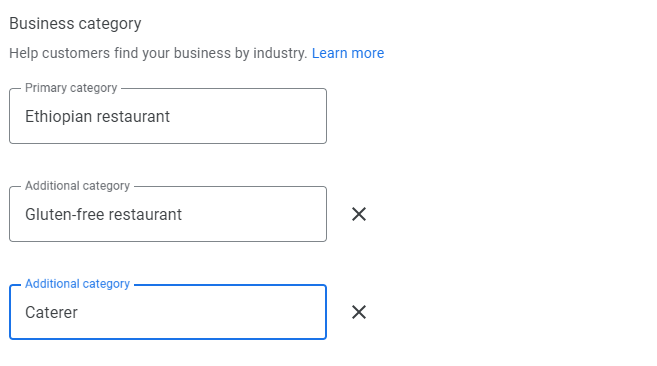Open the Learn more link
The width and height of the screenshot is (657, 366).
coord(348,53)
